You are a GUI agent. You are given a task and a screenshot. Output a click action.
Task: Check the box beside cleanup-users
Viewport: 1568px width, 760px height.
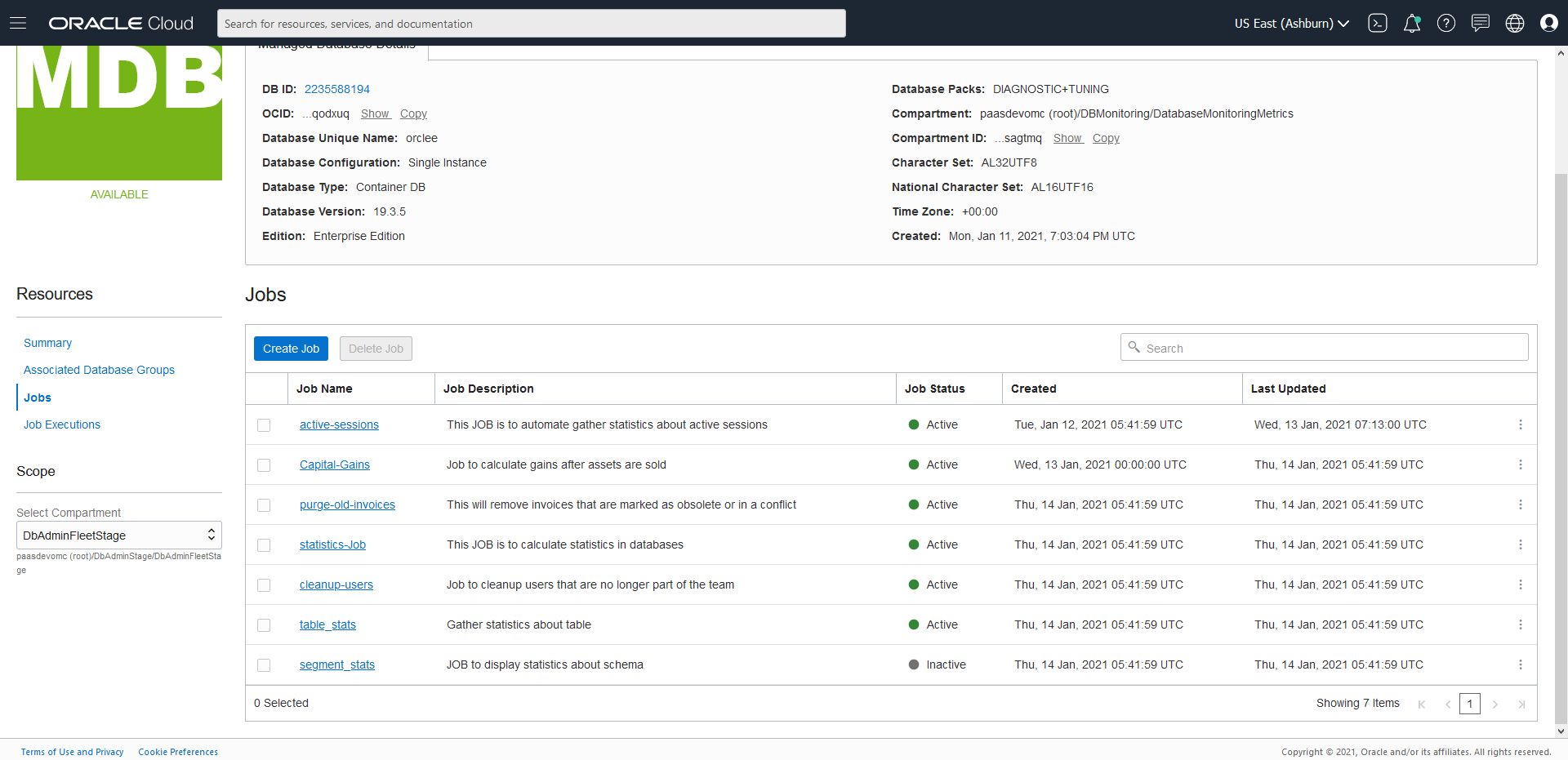264,585
